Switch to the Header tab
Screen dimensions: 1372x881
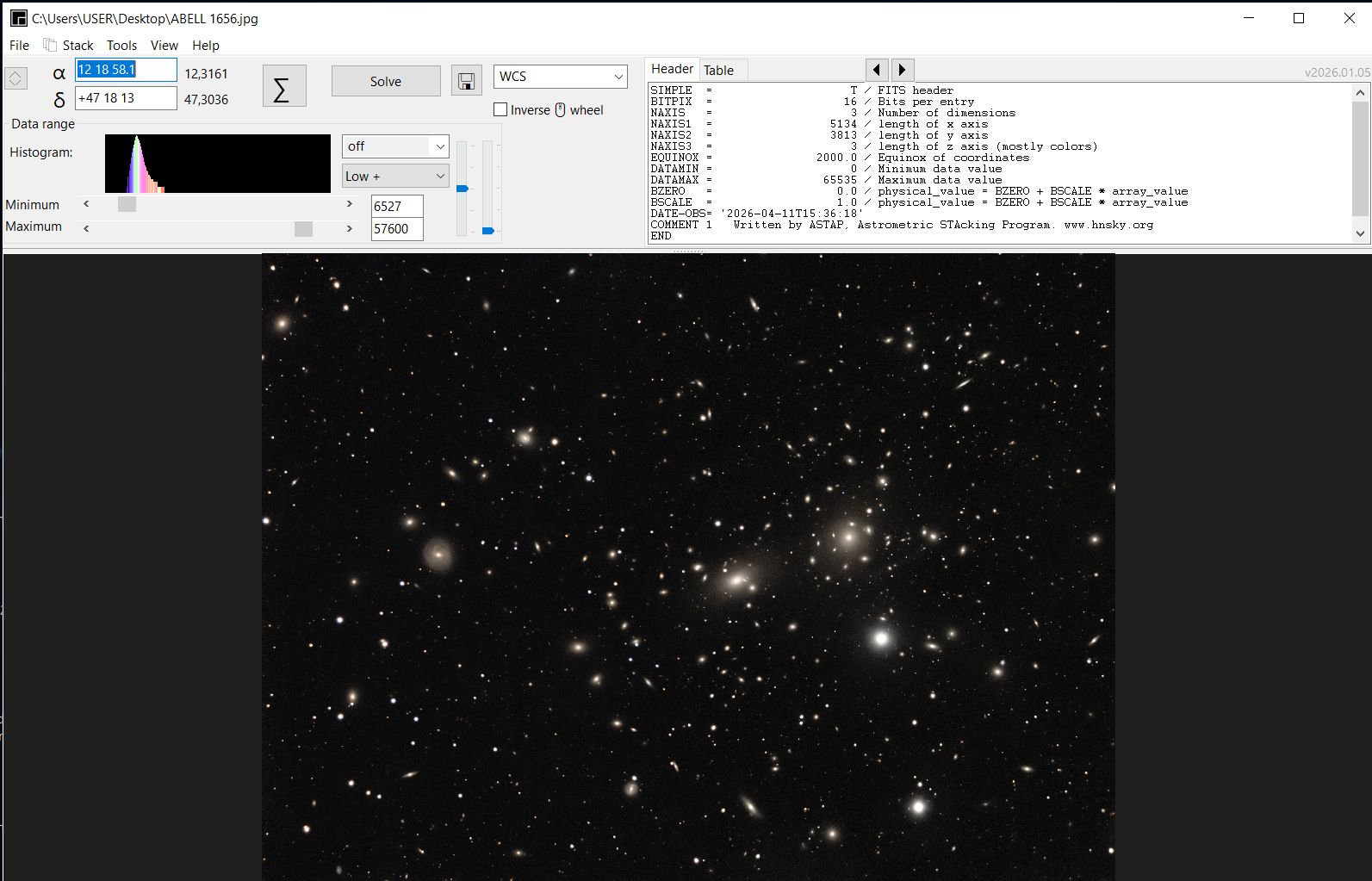point(672,69)
